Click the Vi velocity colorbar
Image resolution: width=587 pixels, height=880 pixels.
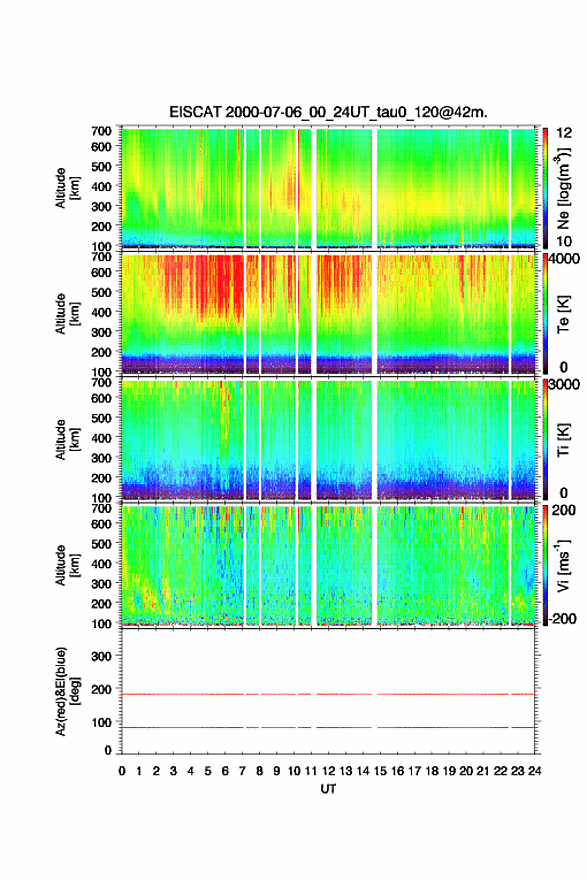pyautogui.click(x=545, y=565)
